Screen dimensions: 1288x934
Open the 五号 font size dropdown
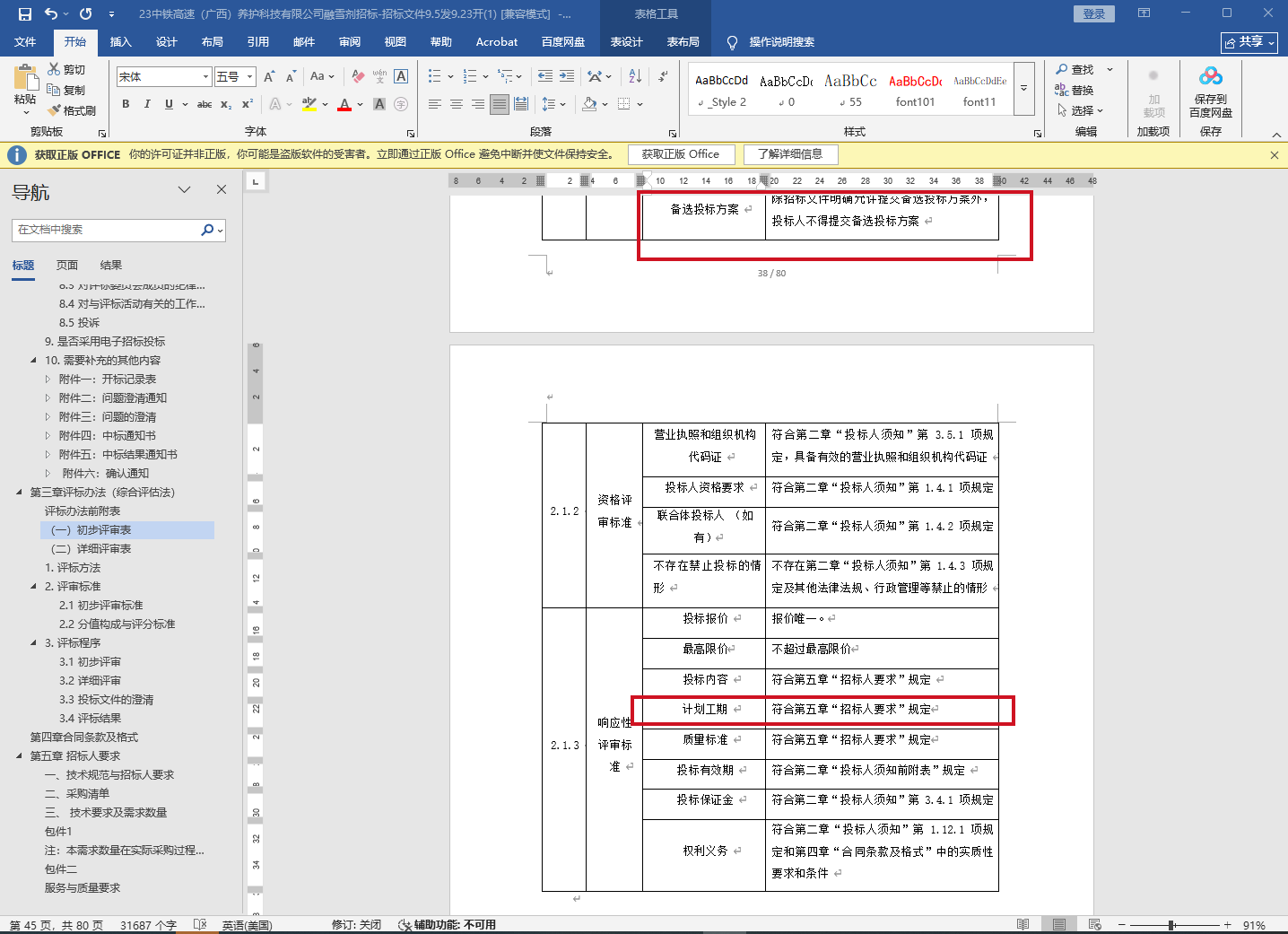tap(250, 77)
